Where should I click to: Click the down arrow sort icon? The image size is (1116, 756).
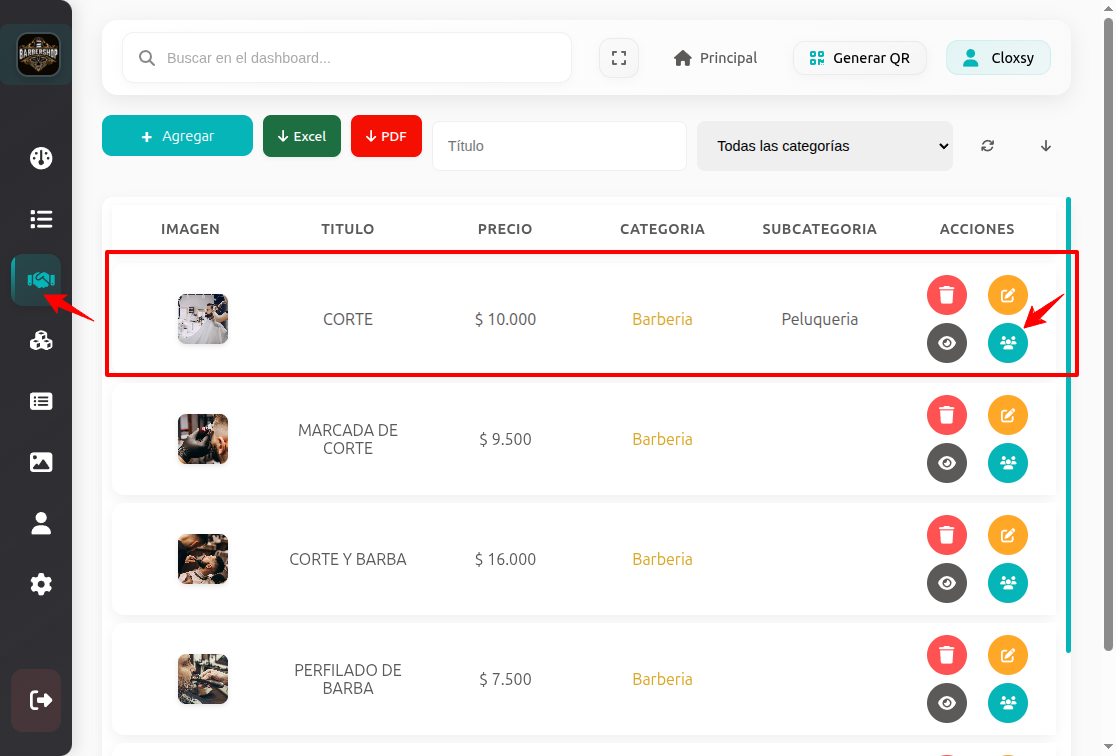pos(1046,146)
